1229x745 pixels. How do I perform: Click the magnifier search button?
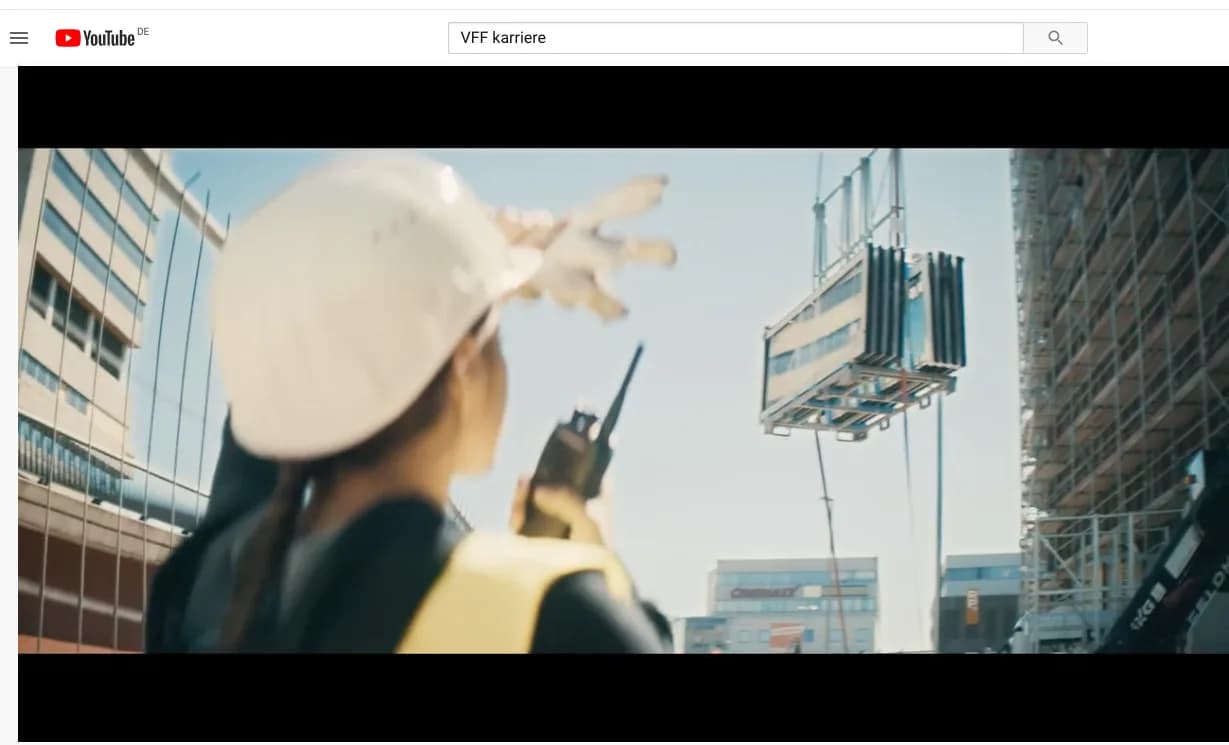[1056, 38]
